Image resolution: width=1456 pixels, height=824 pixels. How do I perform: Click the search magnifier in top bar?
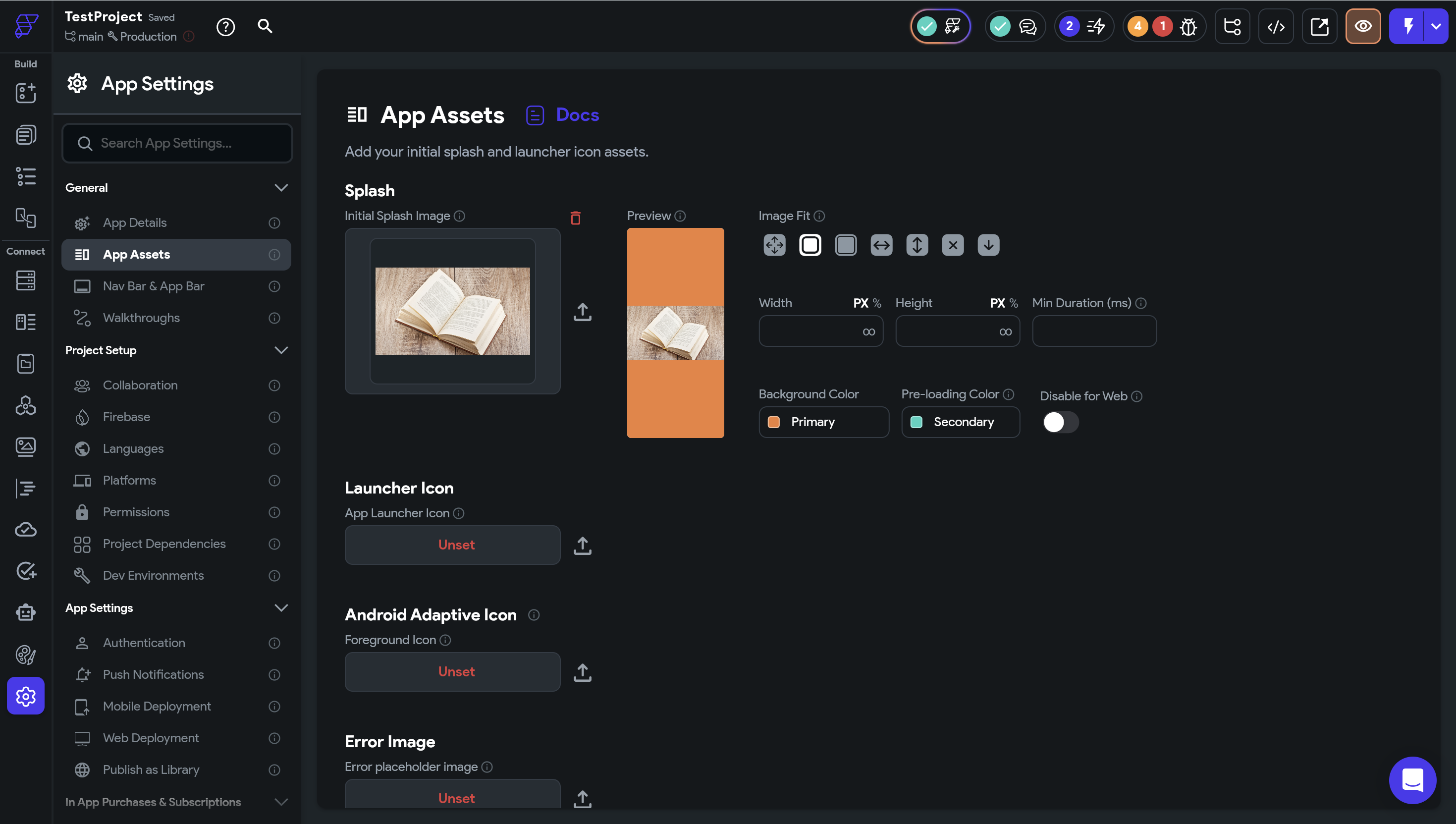265,26
